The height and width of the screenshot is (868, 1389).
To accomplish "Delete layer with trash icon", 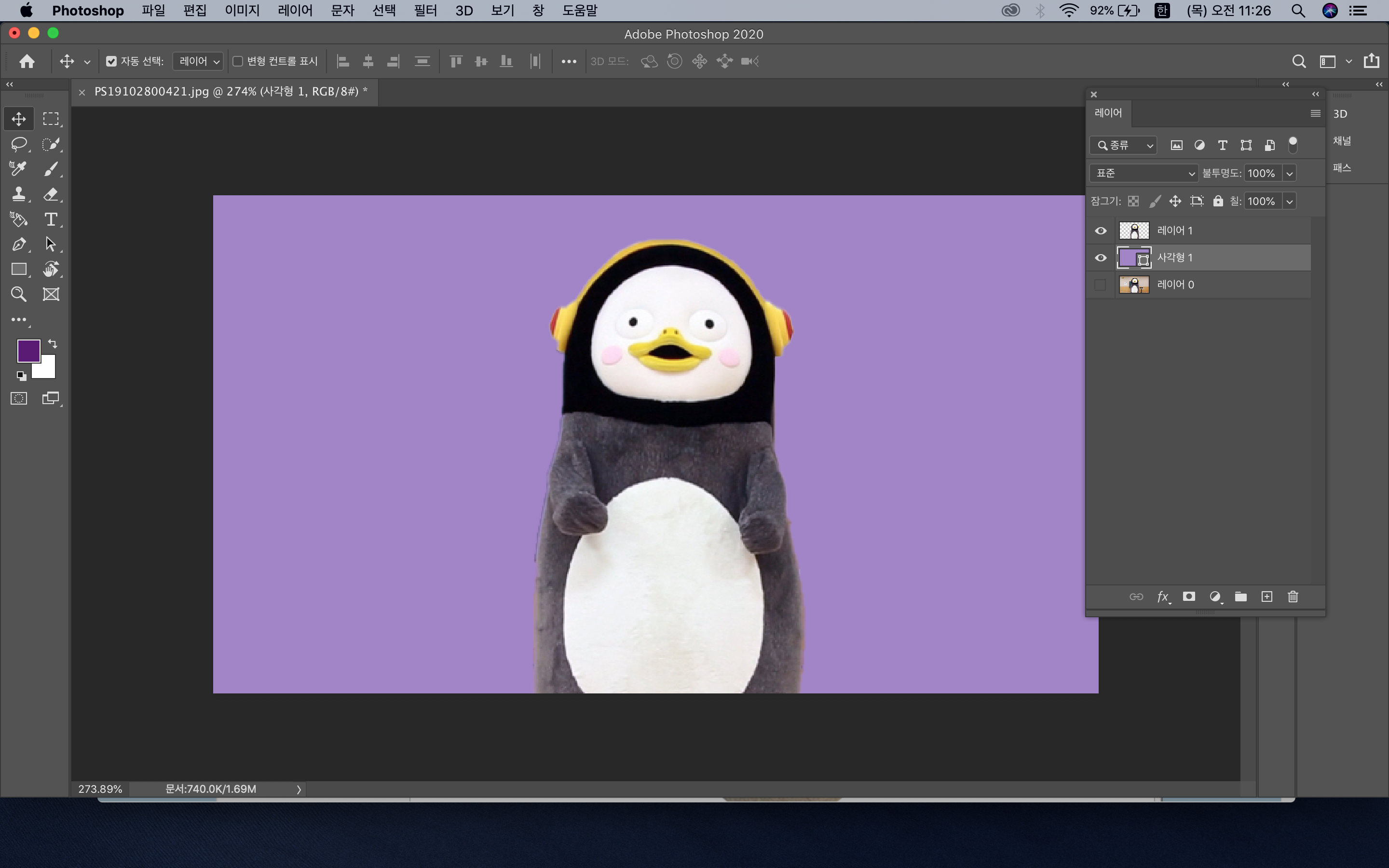I will pyautogui.click(x=1293, y=597).
